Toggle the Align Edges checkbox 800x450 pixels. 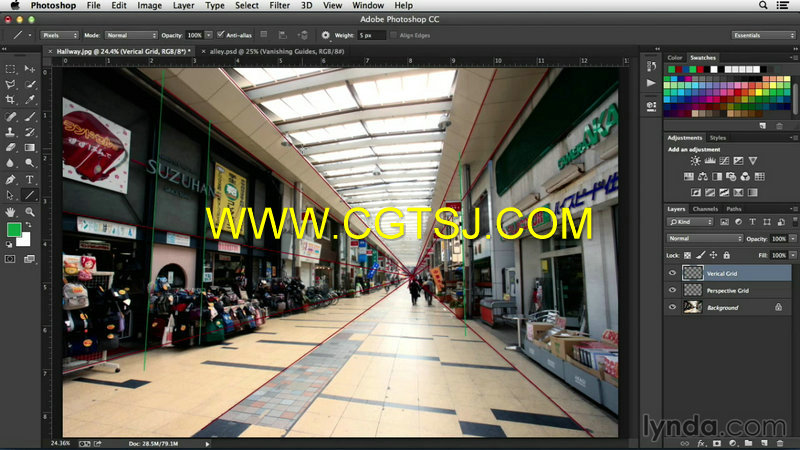click(393, 35)
